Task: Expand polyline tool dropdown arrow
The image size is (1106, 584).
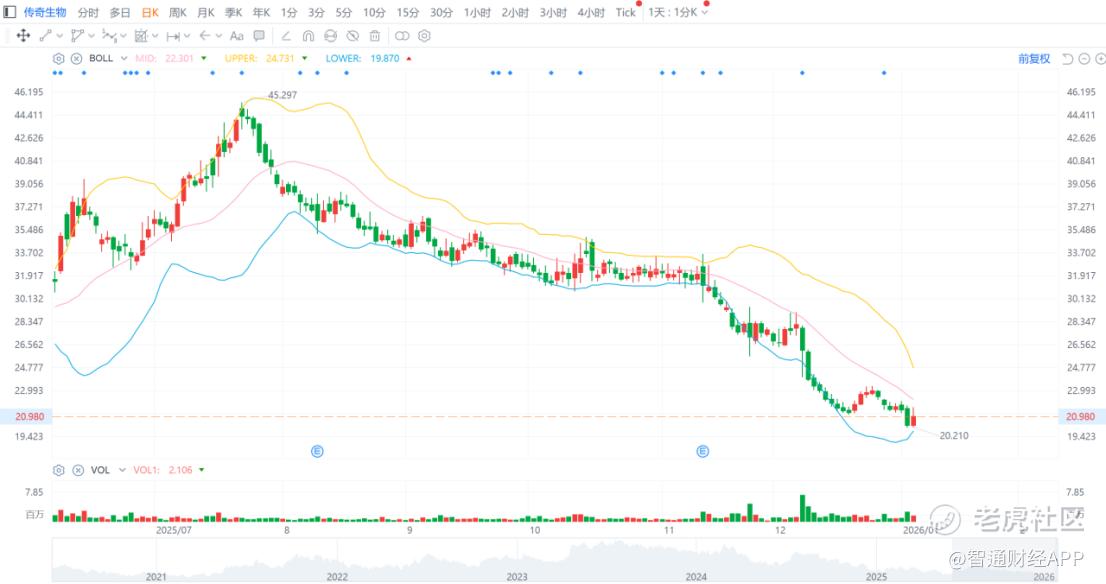Action: pos(91,35)
